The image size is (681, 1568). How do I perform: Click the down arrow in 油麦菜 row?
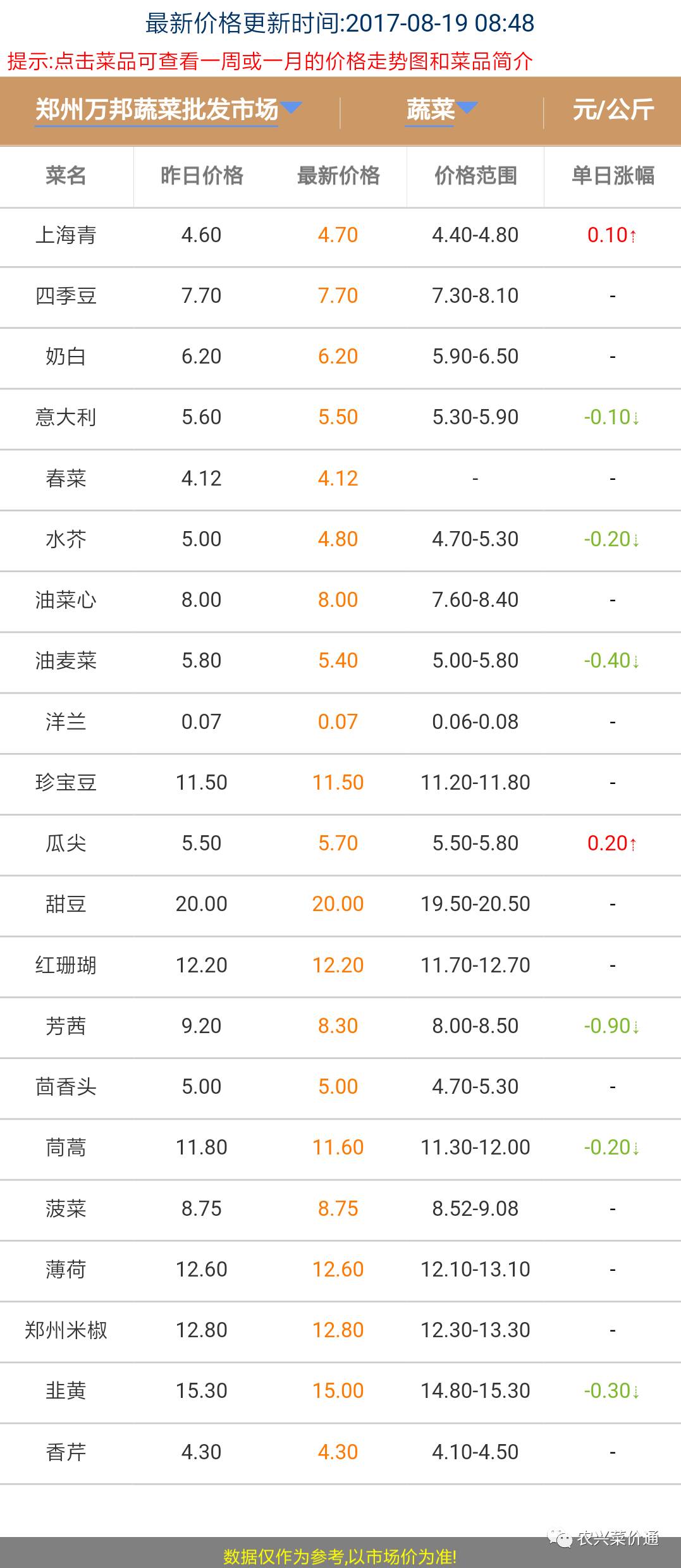(x=635, y=661)
